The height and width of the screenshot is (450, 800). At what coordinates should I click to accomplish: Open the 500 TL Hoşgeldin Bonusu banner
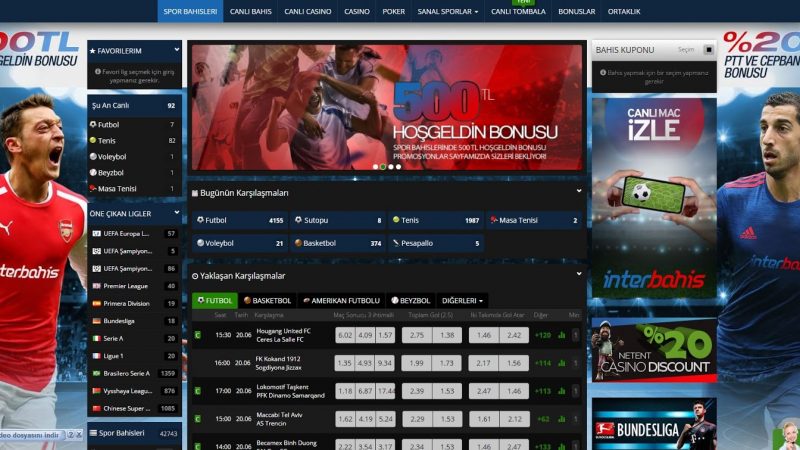[387, 107]
